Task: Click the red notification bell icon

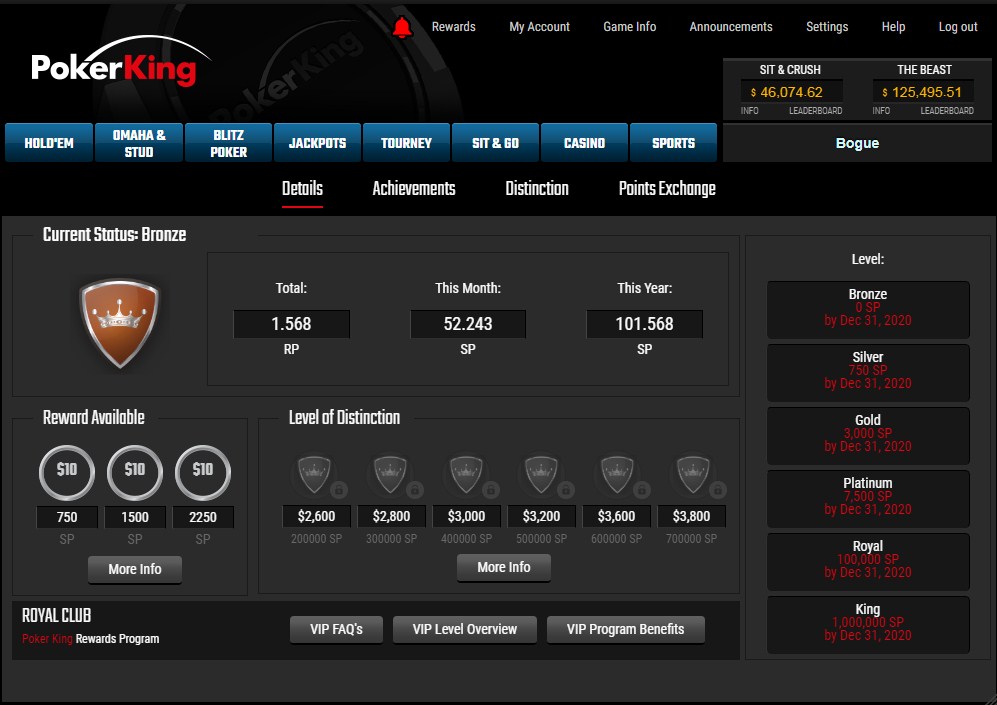Action: tap(404, 27)
